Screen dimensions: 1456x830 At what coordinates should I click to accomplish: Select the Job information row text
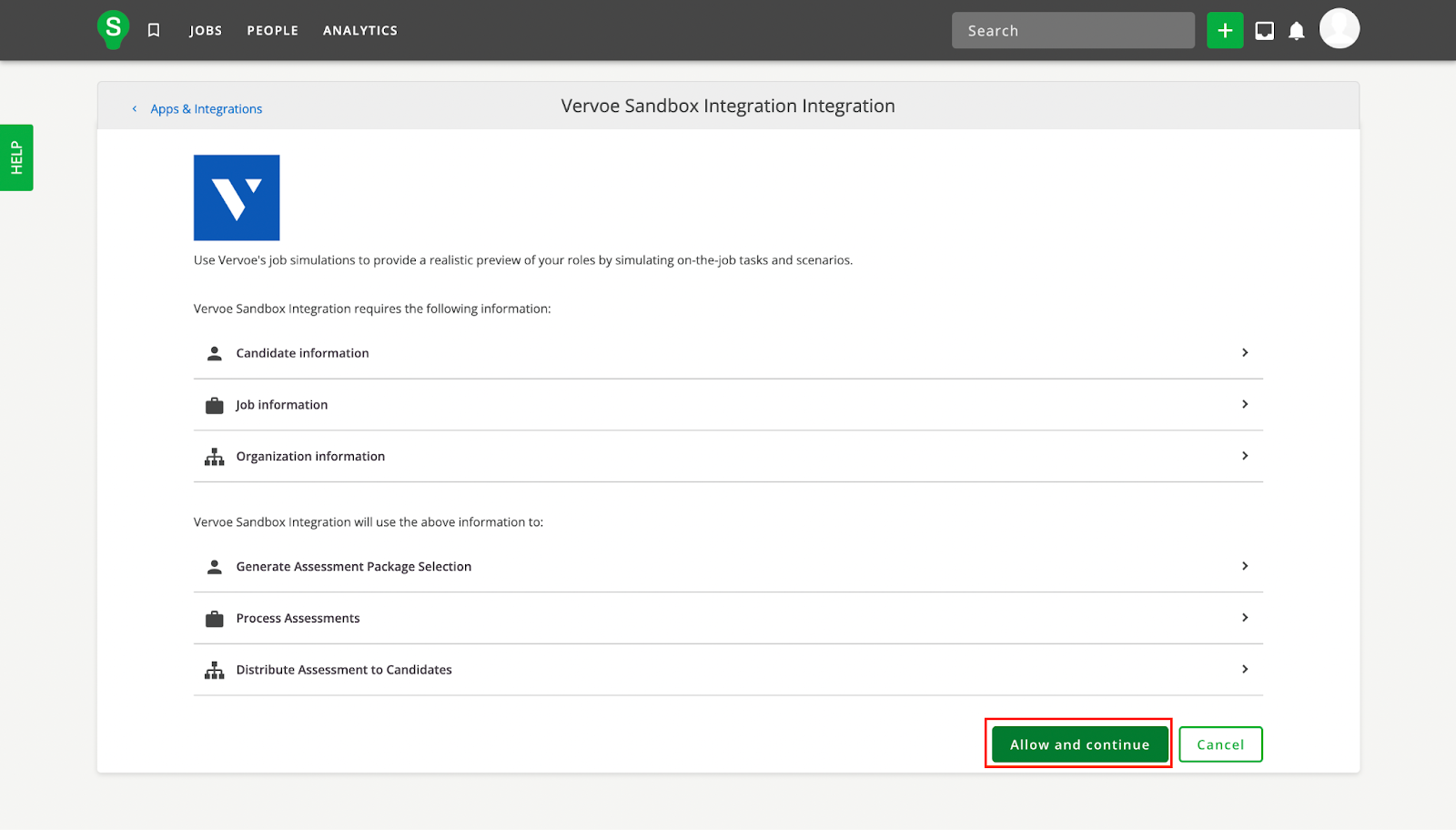coord(282,405)
